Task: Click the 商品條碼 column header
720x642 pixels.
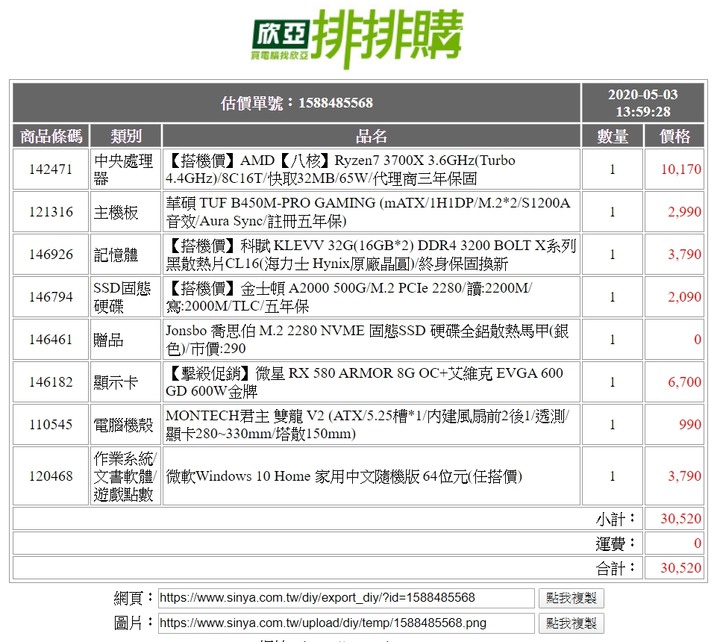Action: pos(51,136)
